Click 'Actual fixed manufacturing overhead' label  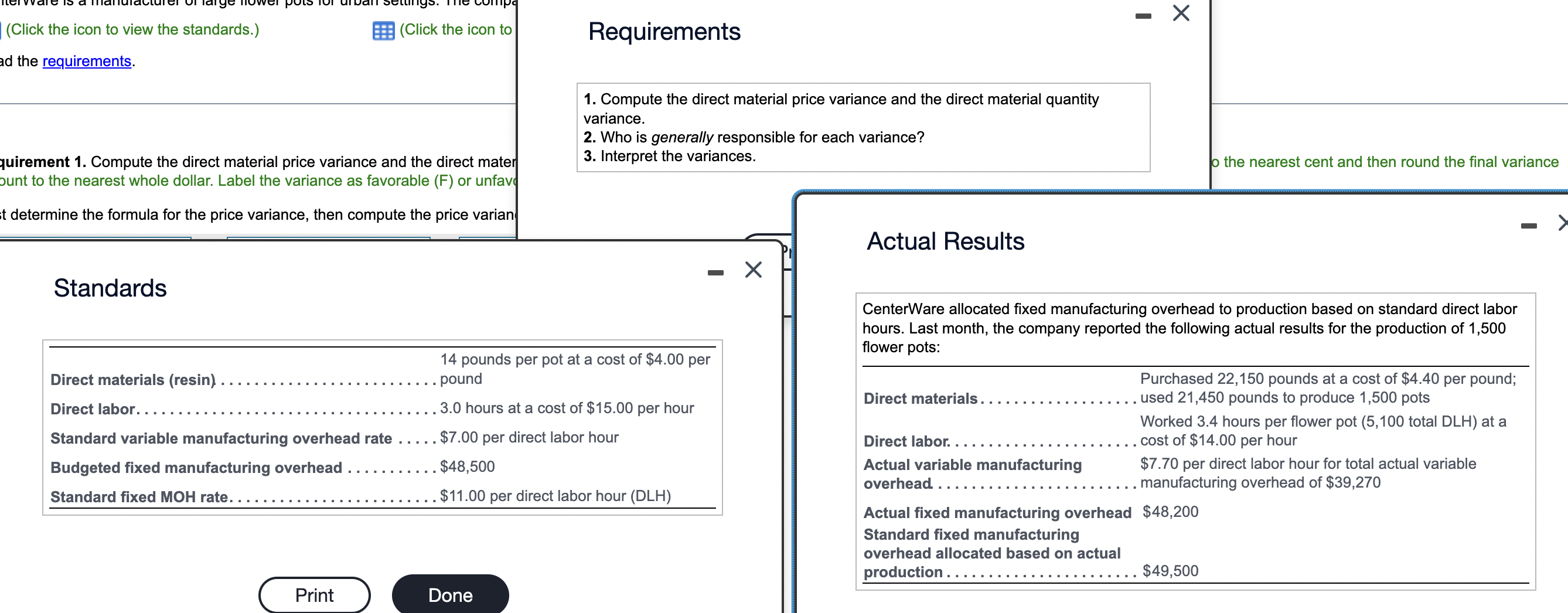click(x=997, y=513)
